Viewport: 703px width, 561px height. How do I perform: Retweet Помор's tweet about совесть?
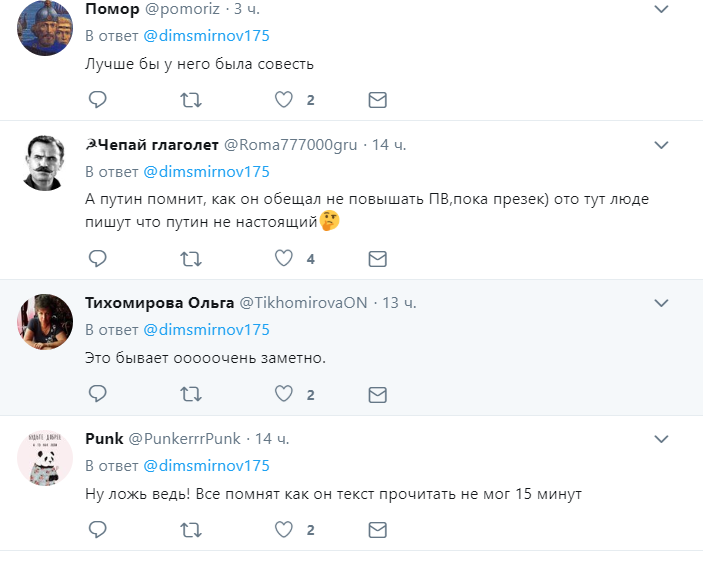(x=191, y=100)
